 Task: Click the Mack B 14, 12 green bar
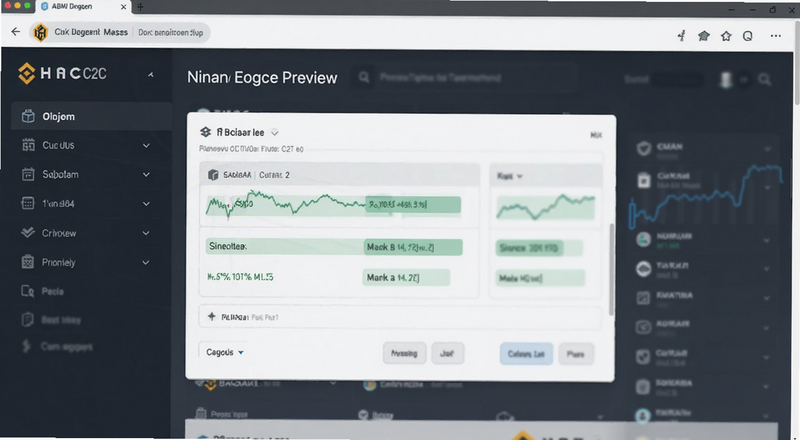point(413,247)
